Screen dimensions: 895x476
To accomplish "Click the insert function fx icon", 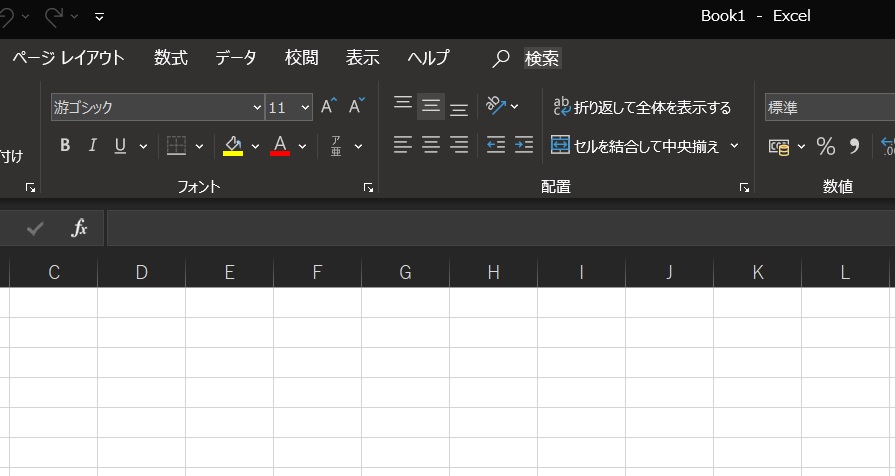I will pyautogui.click(x=79, y=228).
